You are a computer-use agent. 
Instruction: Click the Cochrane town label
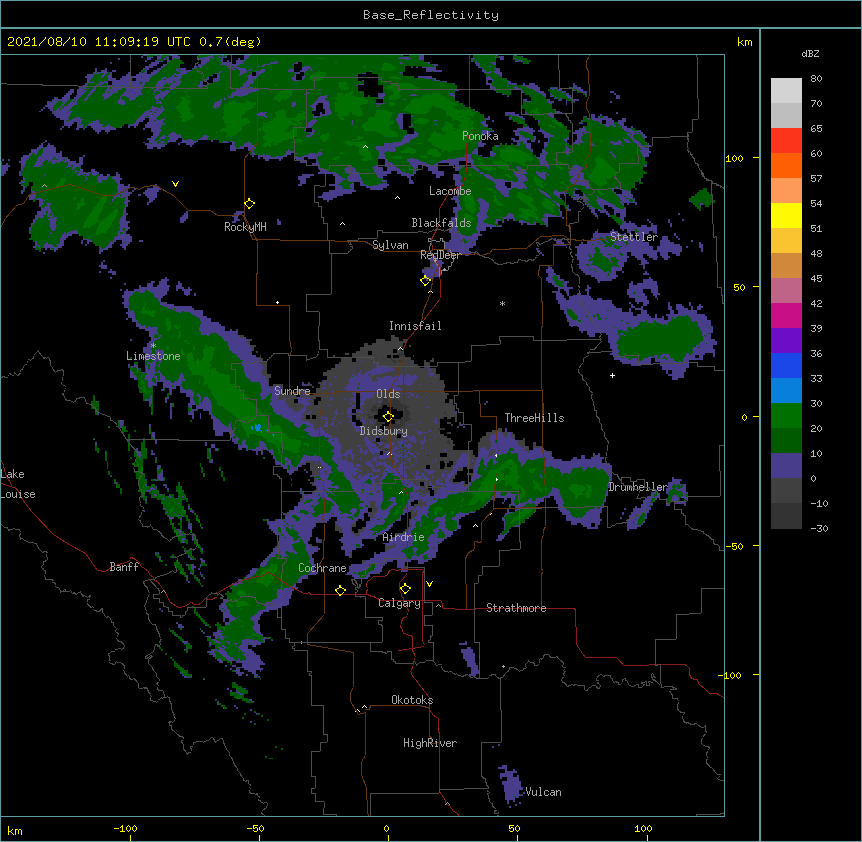[x=322, y=568]
